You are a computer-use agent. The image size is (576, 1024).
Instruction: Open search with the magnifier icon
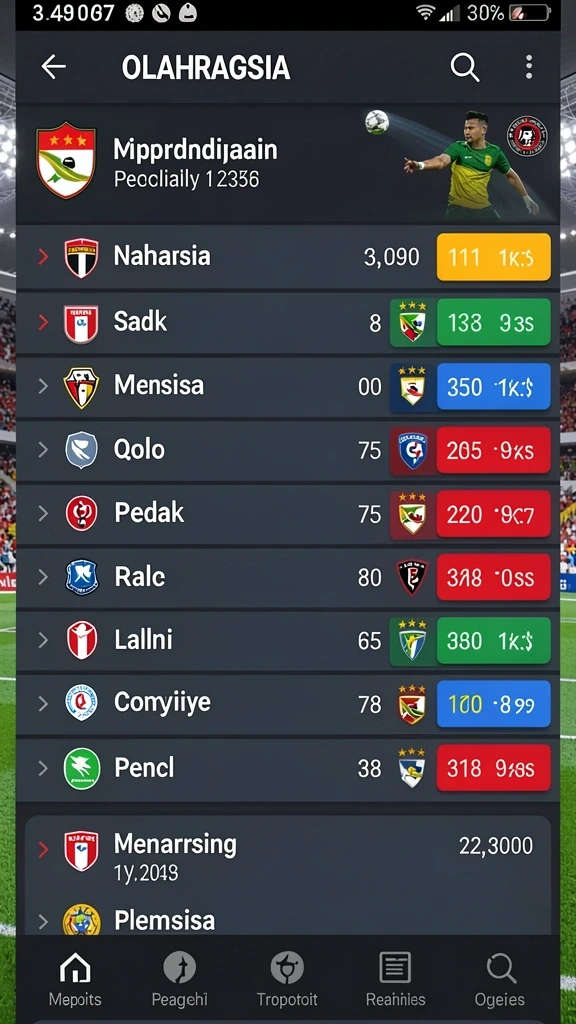click(464, 67)
